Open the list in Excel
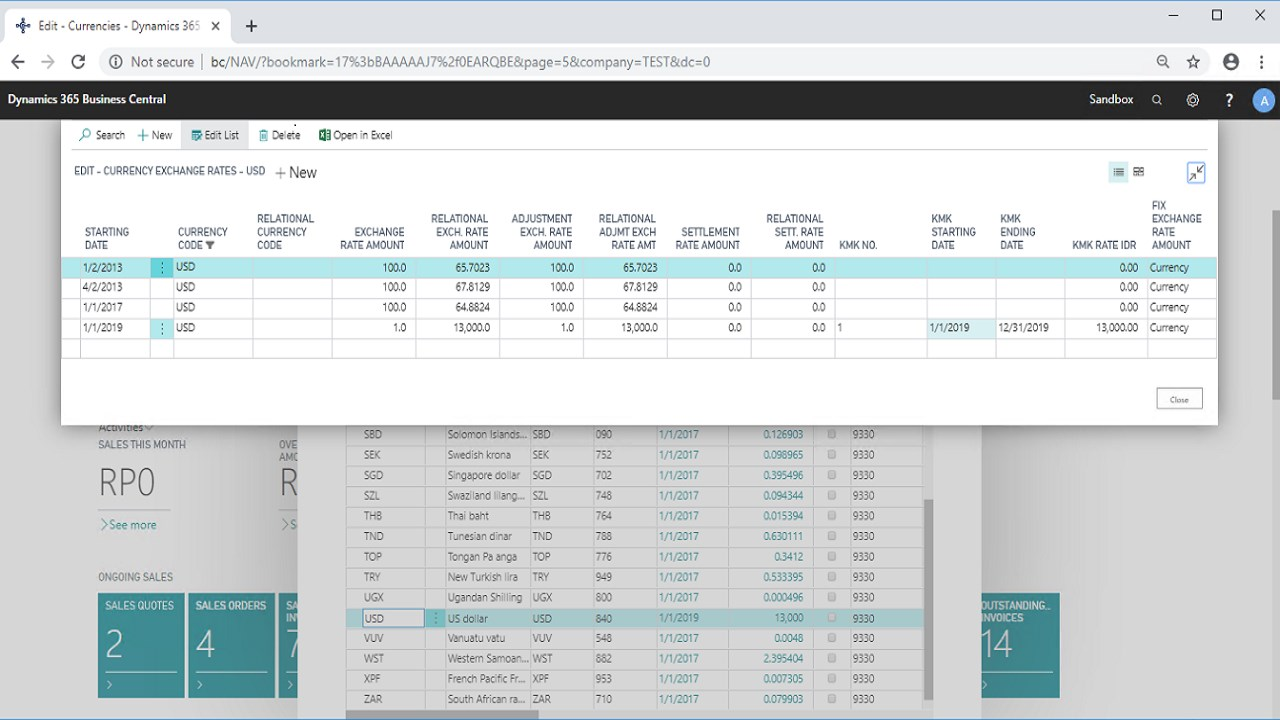This screenshot has height=720, width=1280. 355,135
